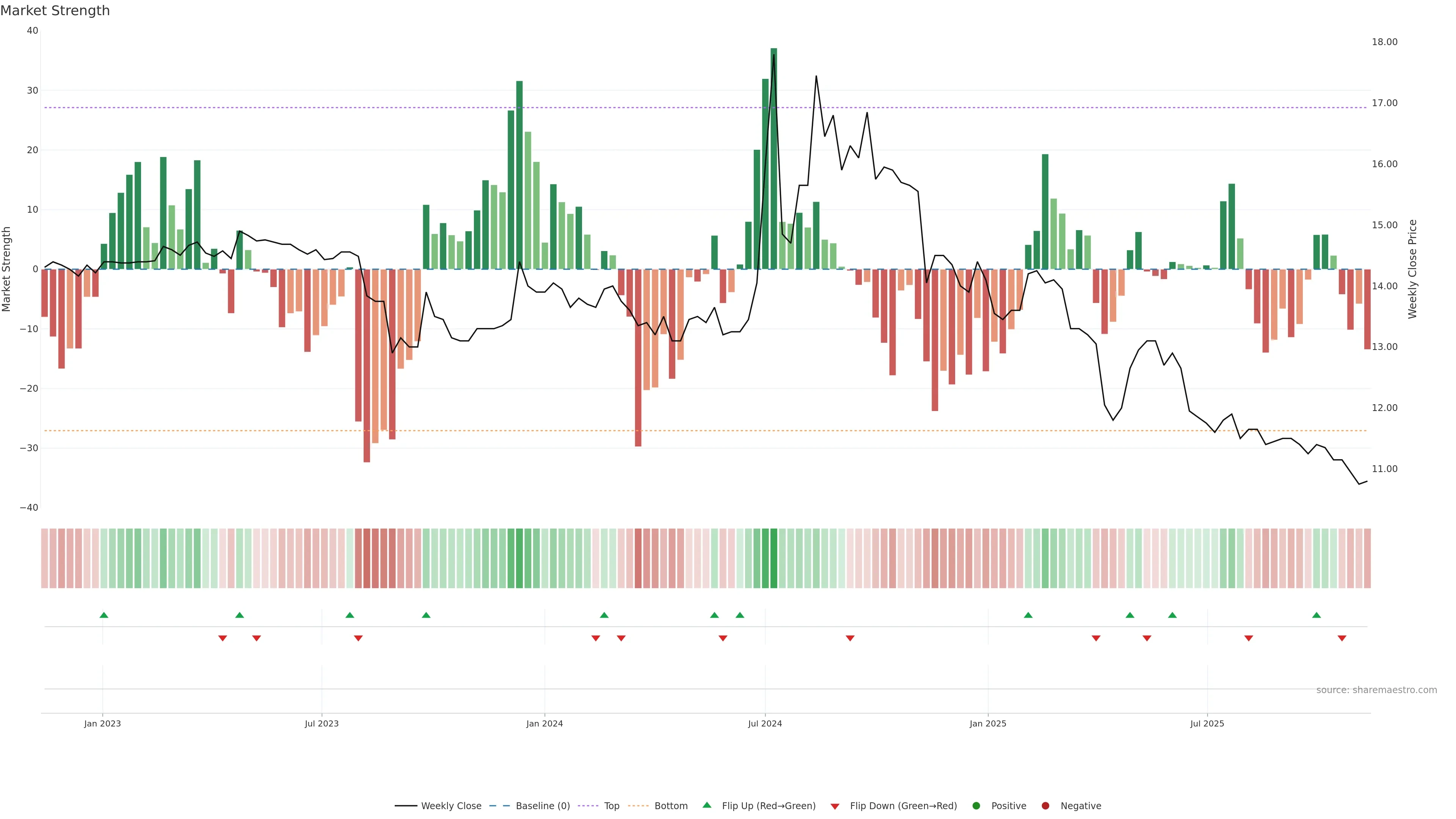Click the last red flip-down triangle marker
Viewport: 1456px width, 819px height.
pos(1342,638)
